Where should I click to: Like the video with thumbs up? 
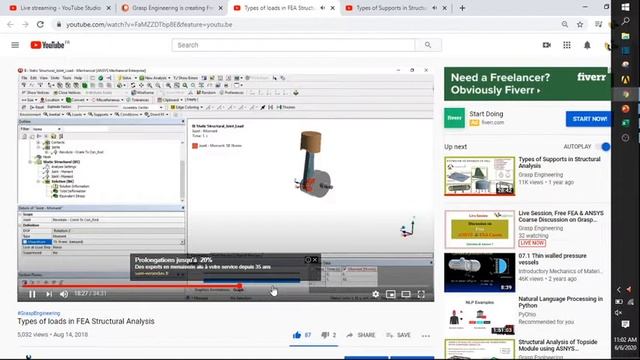(297, 335)
